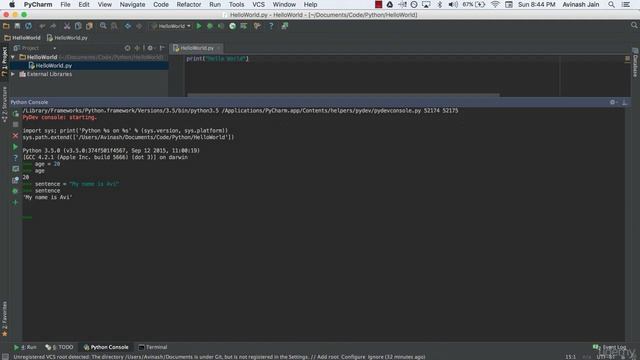Collapse the HelloWorld project folder

(13, 57)
